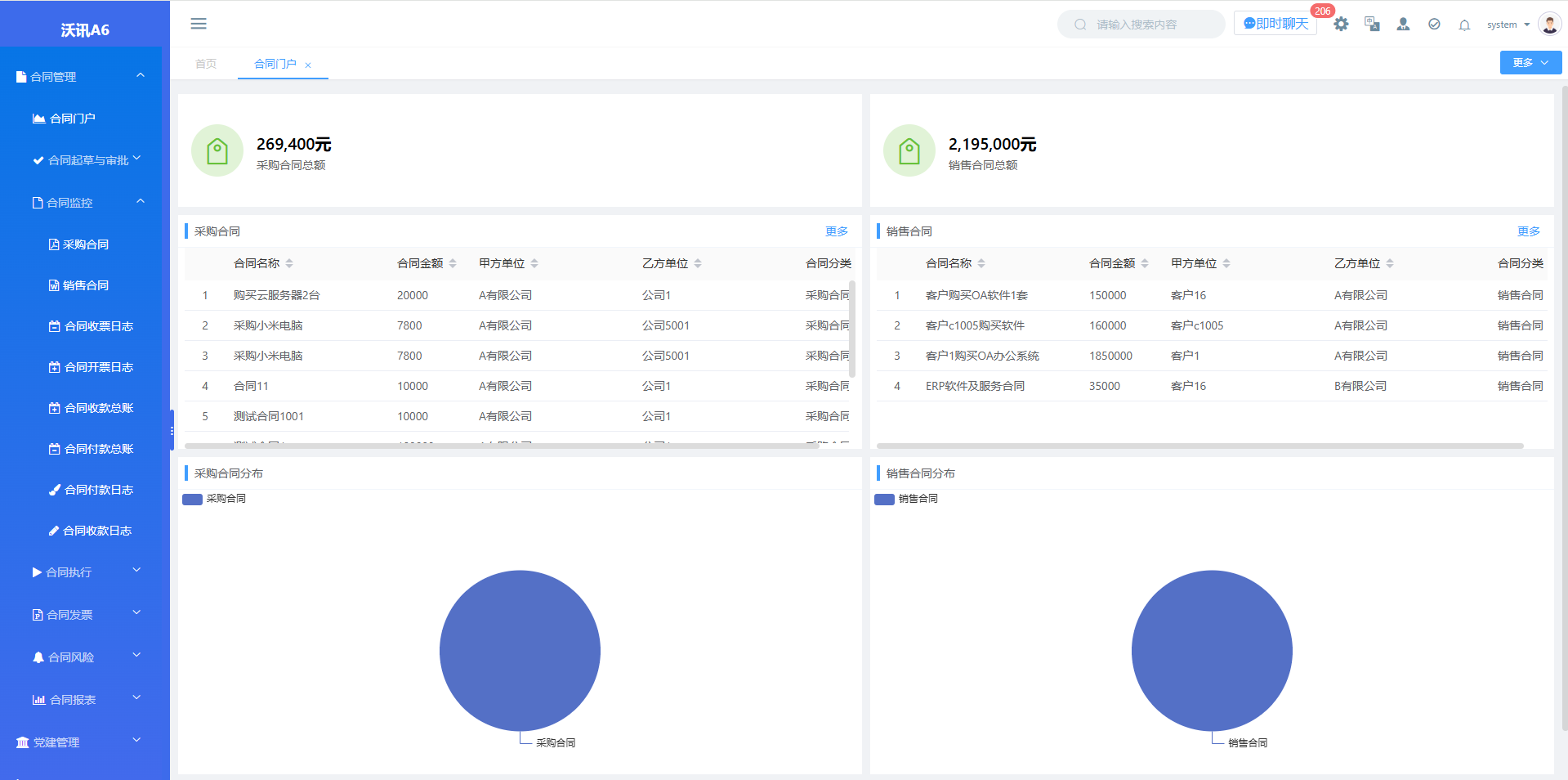
Task: Click the system user avatar
Action: tap(1549, 24)
